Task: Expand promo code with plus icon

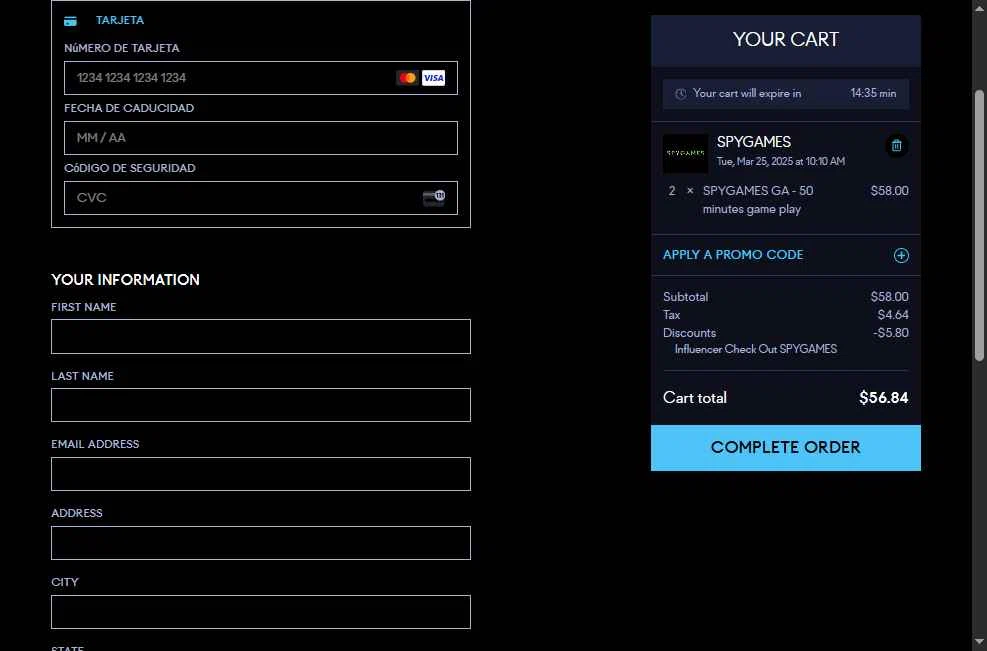Action: [x=901, y=255]
